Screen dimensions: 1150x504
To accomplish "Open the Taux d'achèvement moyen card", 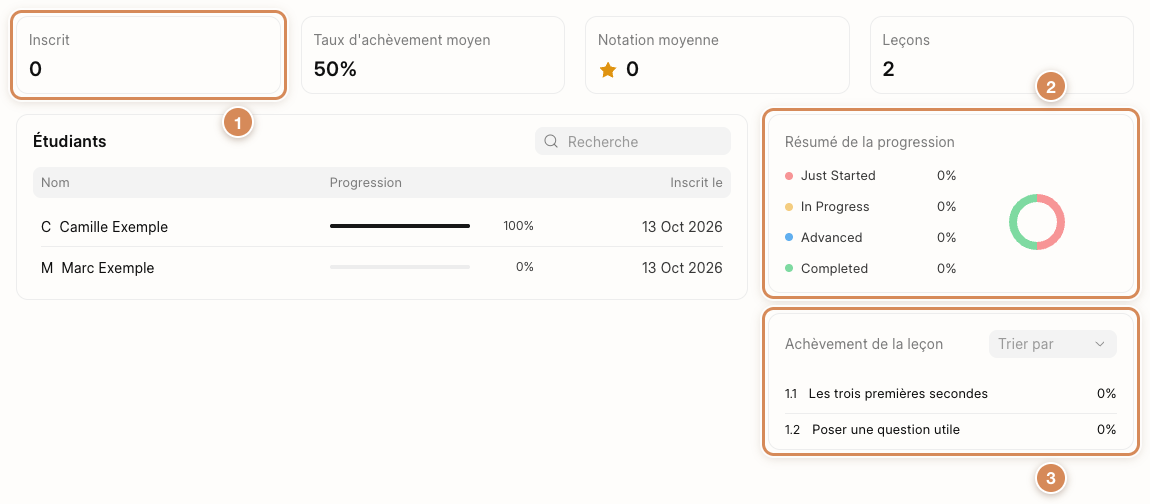I will 433,55.
